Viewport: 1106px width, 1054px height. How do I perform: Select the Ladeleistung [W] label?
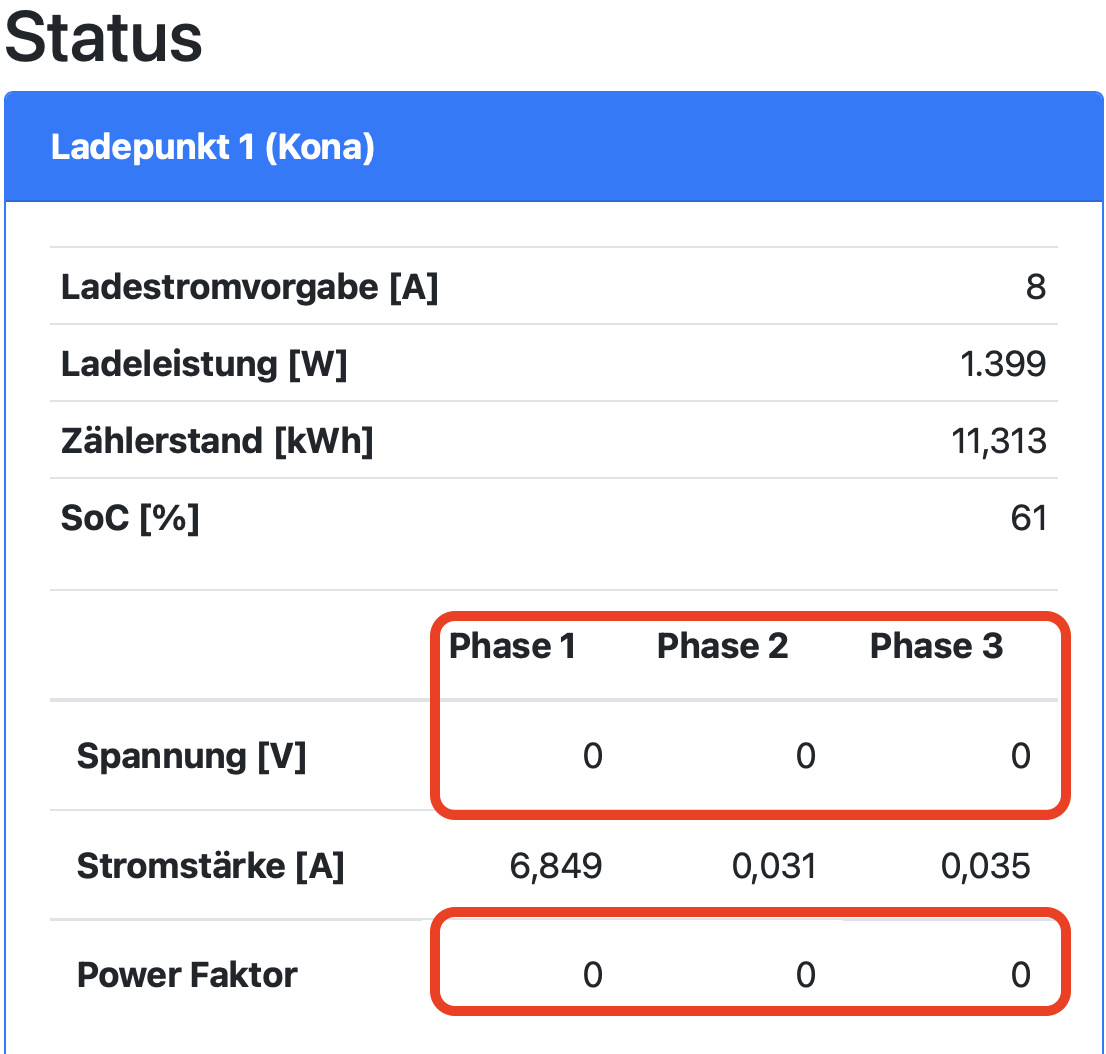204,364
